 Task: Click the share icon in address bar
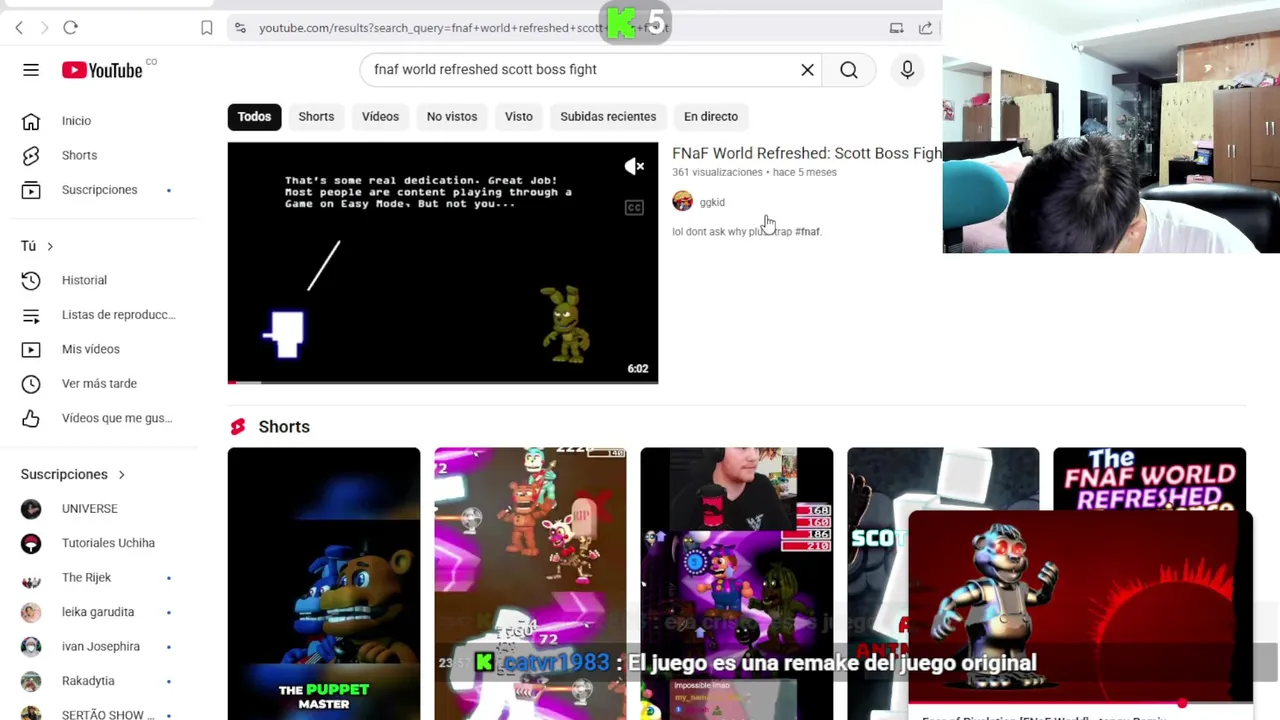pos(925,28)
